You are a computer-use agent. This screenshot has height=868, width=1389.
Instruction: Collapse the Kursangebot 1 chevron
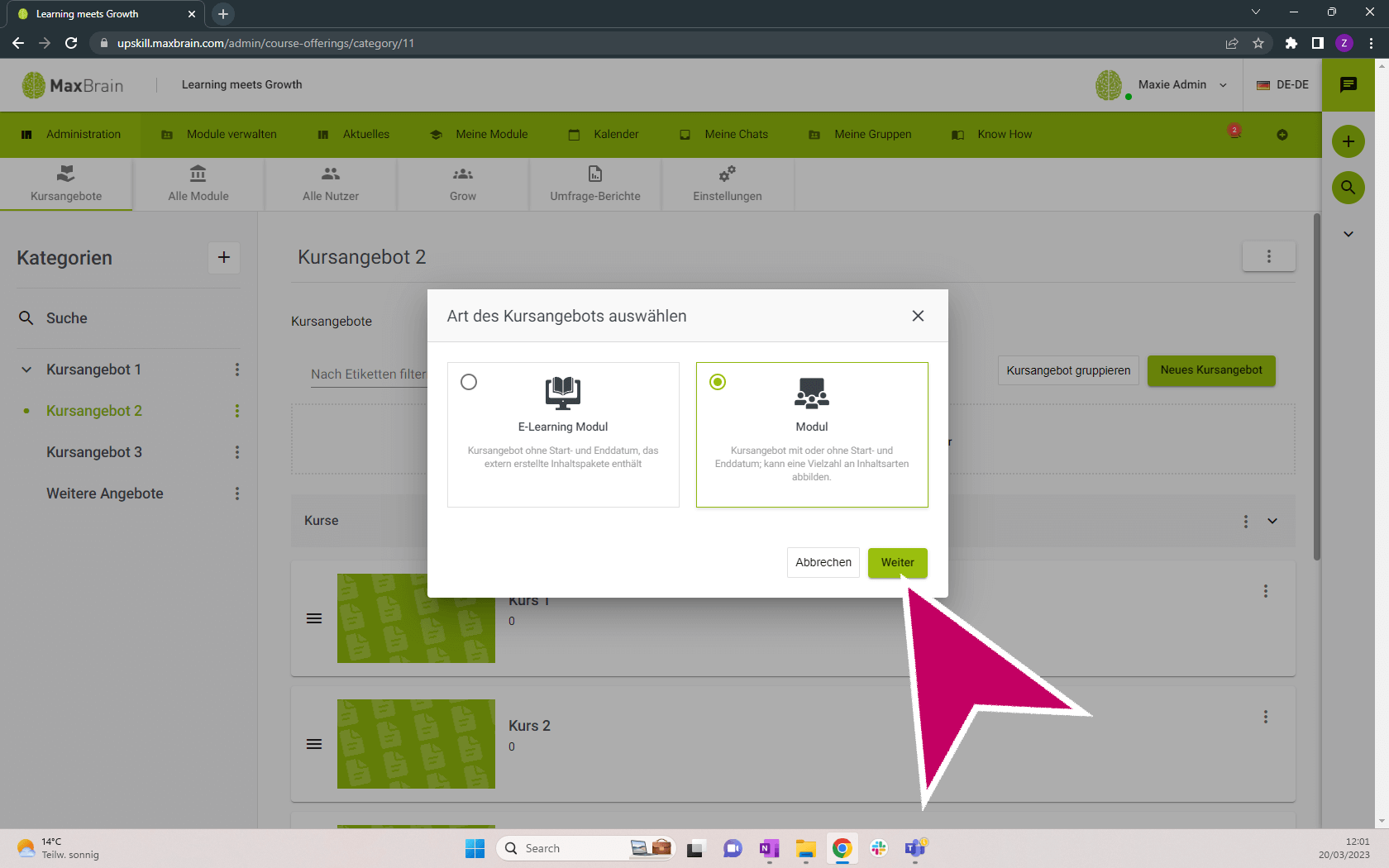[x=26, y=370]
